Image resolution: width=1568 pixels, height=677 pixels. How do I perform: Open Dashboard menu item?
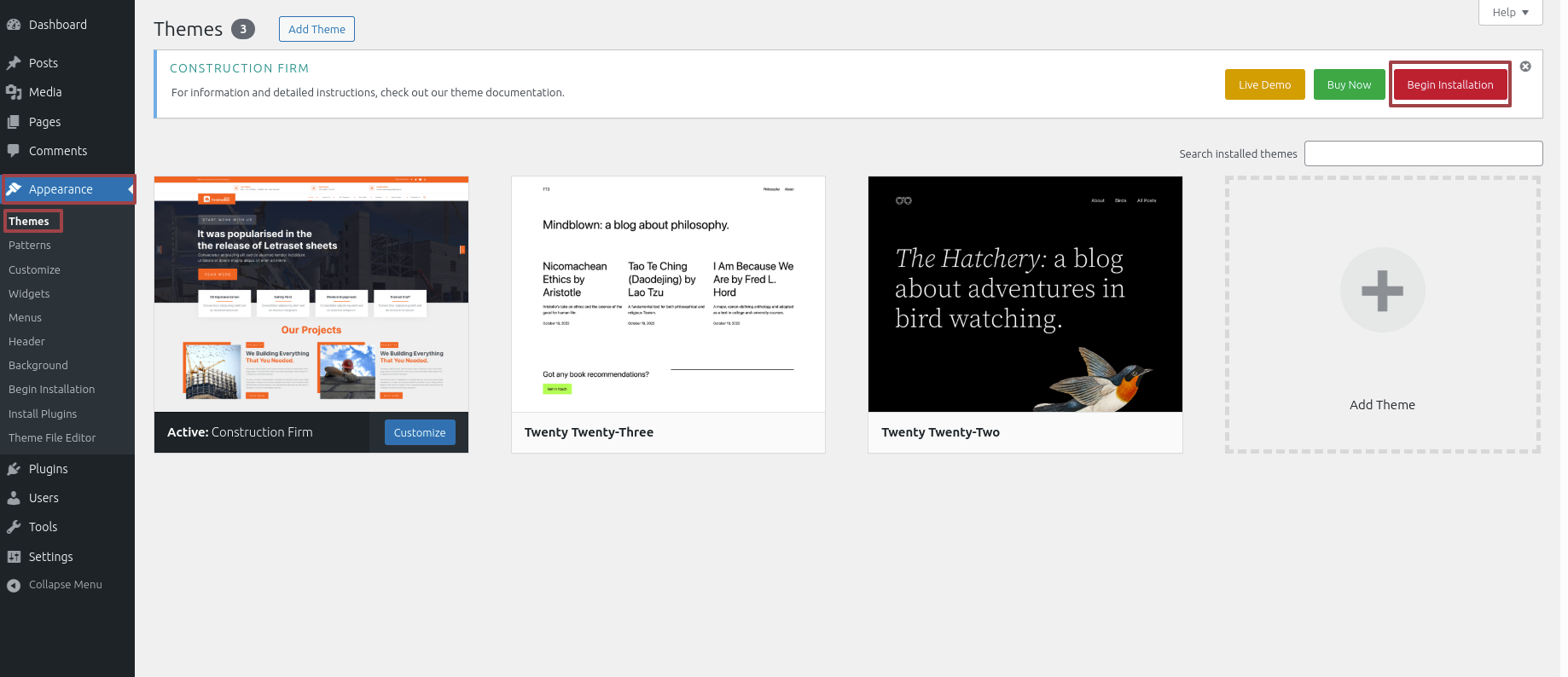pyautogui.click(x=67, y=25)
